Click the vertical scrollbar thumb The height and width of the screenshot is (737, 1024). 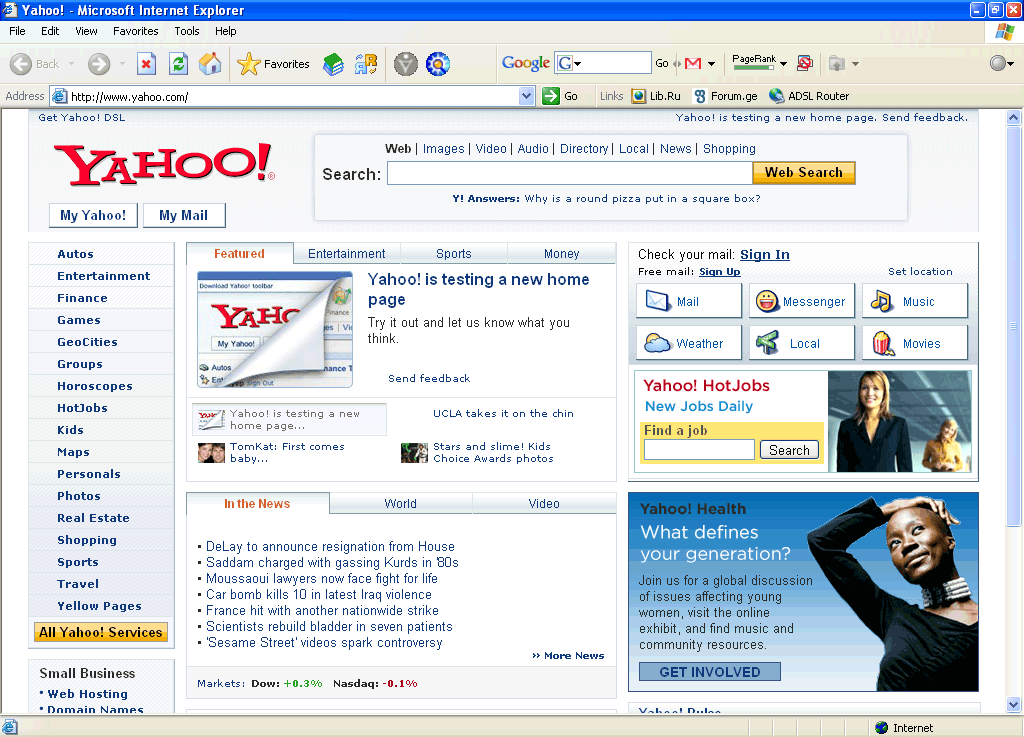click(1014, 326)
